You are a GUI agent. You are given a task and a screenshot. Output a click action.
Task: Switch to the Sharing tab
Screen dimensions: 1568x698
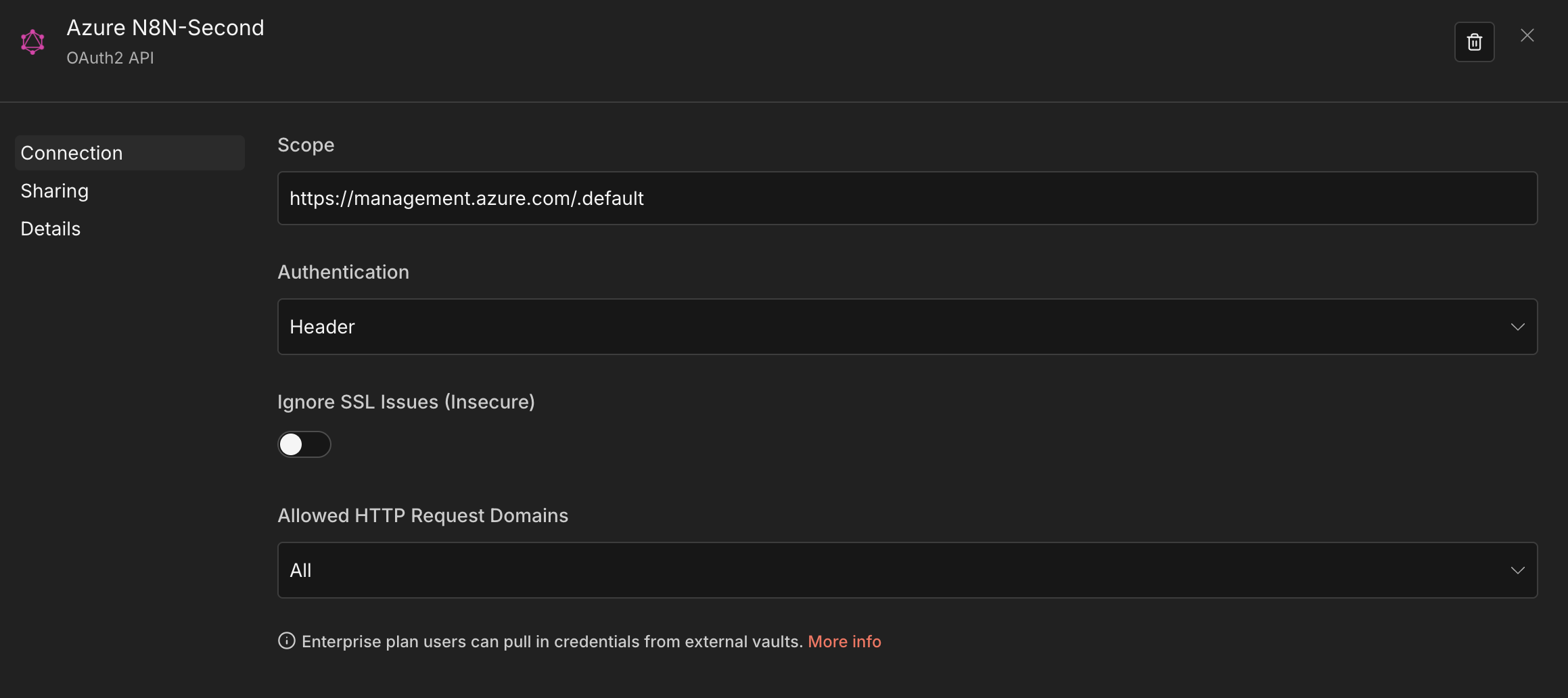coord(55,191)
